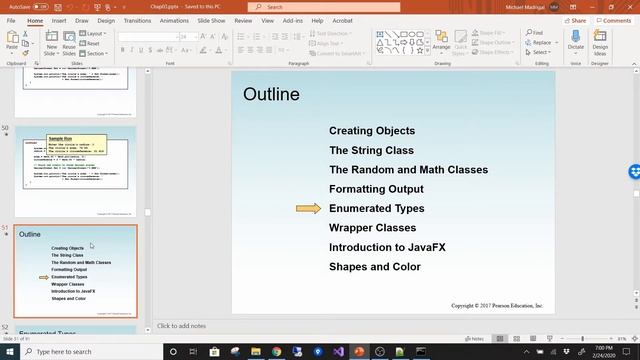The height and width of the screenshot is (360, 640).
Task: Select the star shape in gallery
Action: [x=420, y=50]
